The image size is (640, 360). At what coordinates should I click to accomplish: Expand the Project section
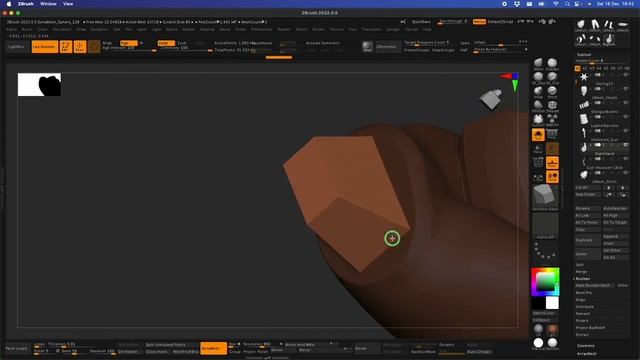coord(582,321)
